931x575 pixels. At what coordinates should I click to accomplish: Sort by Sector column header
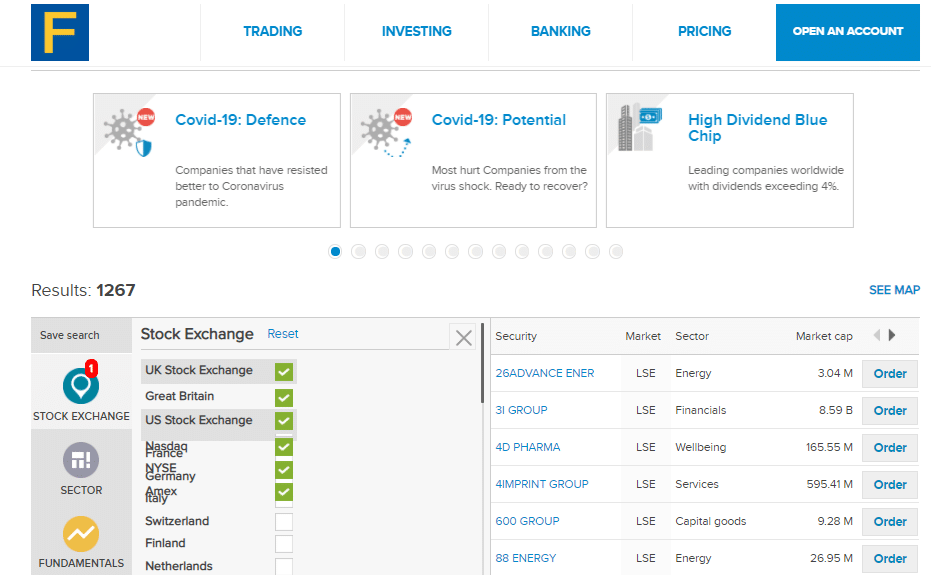tap(692, 336)
